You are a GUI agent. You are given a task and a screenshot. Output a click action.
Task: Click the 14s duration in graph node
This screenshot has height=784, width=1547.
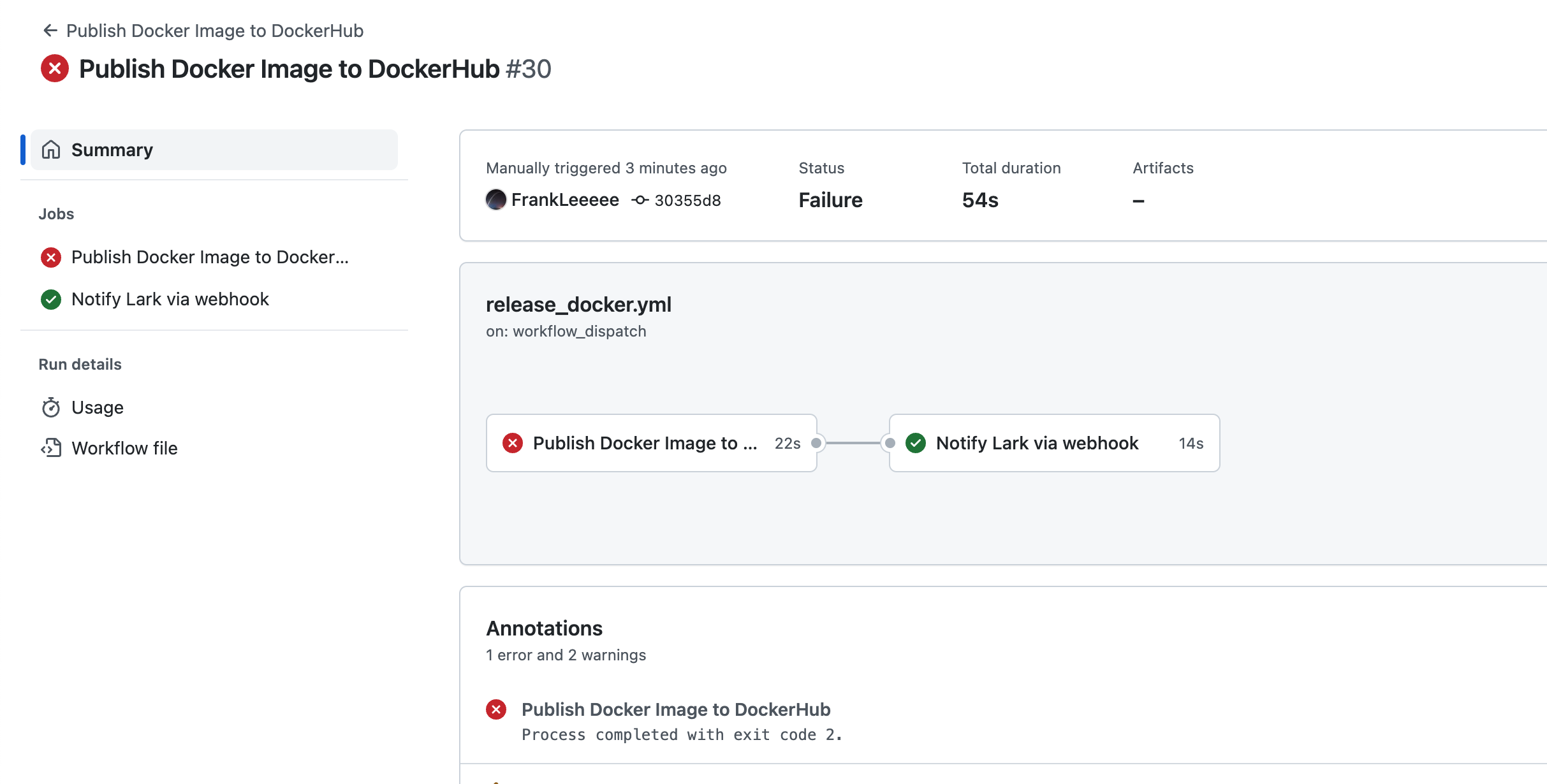click(1191, 444)
